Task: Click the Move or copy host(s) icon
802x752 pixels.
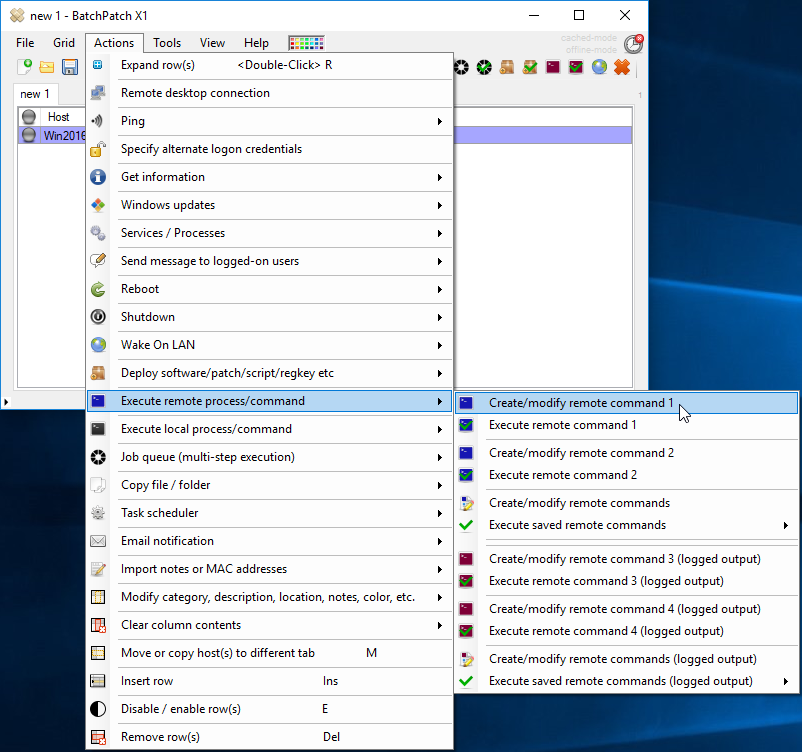Action: (98, 653)
